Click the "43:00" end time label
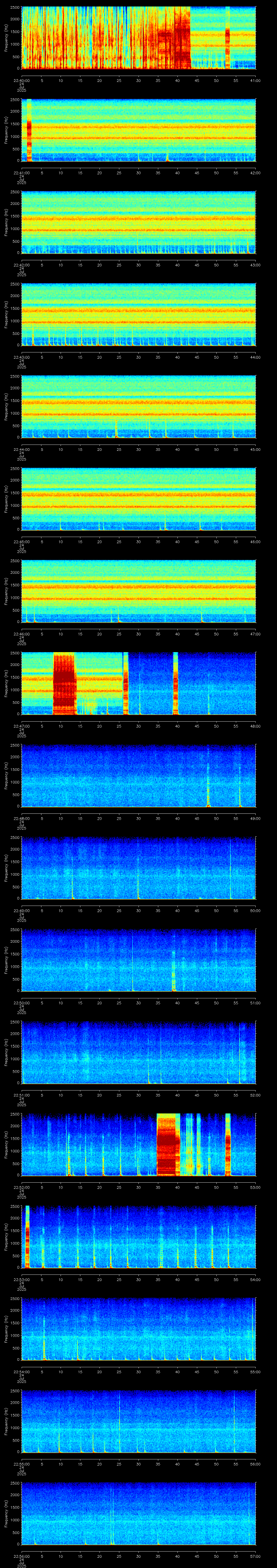This screenshot has width=277, height=1568. click(255, 265)
